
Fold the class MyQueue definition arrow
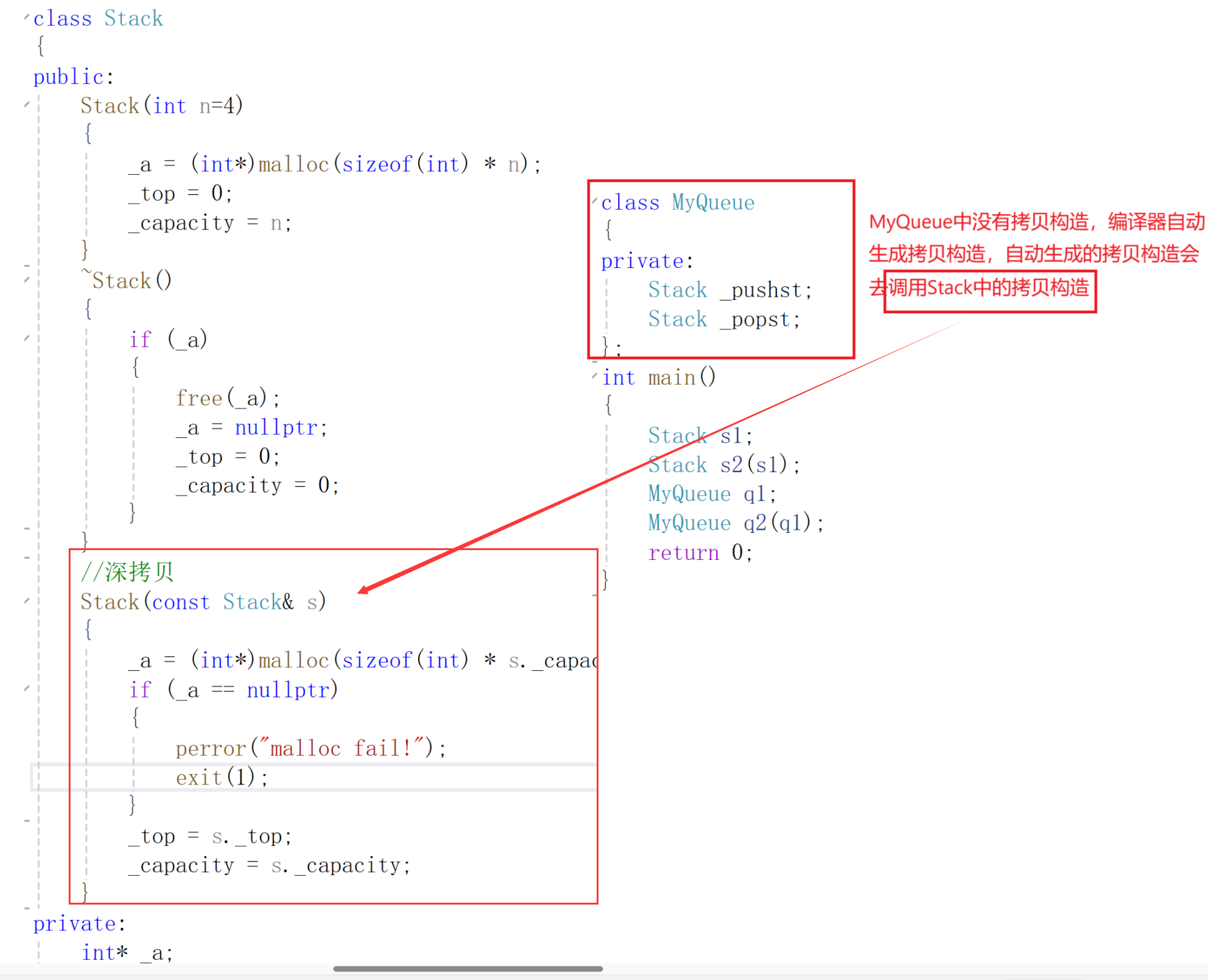point(595,201)
